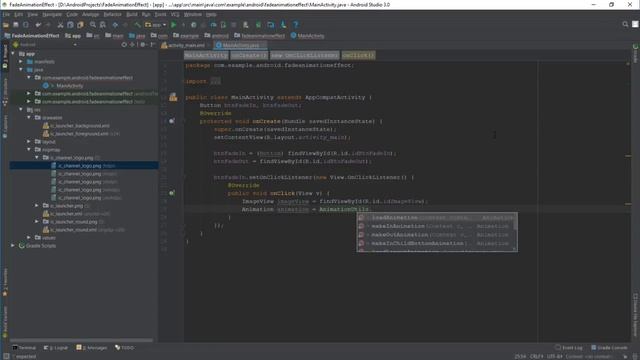
Task: Choose makeOutAnimation in autocomplete popup
Action: 436,235
